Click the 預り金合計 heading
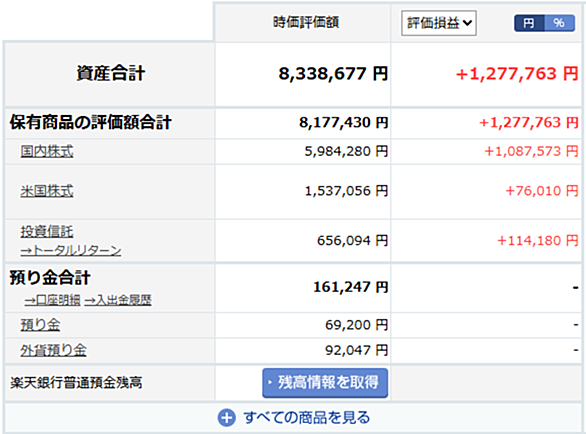 [50, 277]
